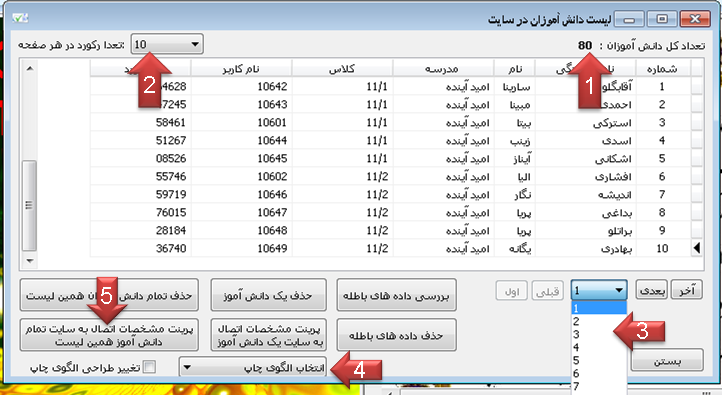Toggle تغییر طراحی الگوی چاپ checkbox
This screenshot has width=722, height=395.
click(149, 367)
